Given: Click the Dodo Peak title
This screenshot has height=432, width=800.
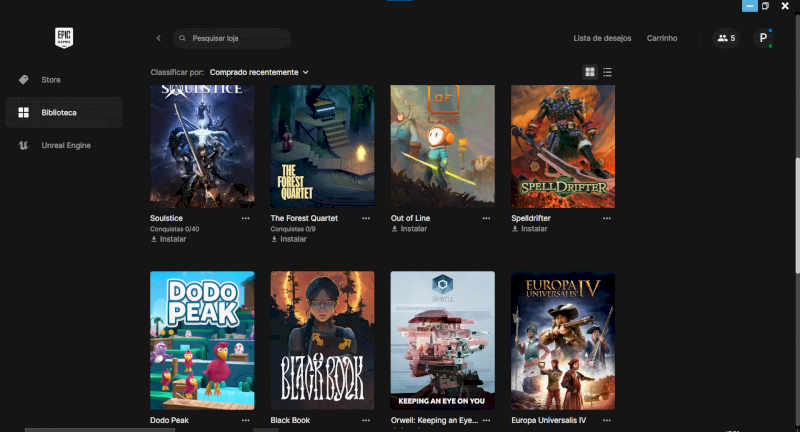Looking at the screenshot, I should (169, 420).
